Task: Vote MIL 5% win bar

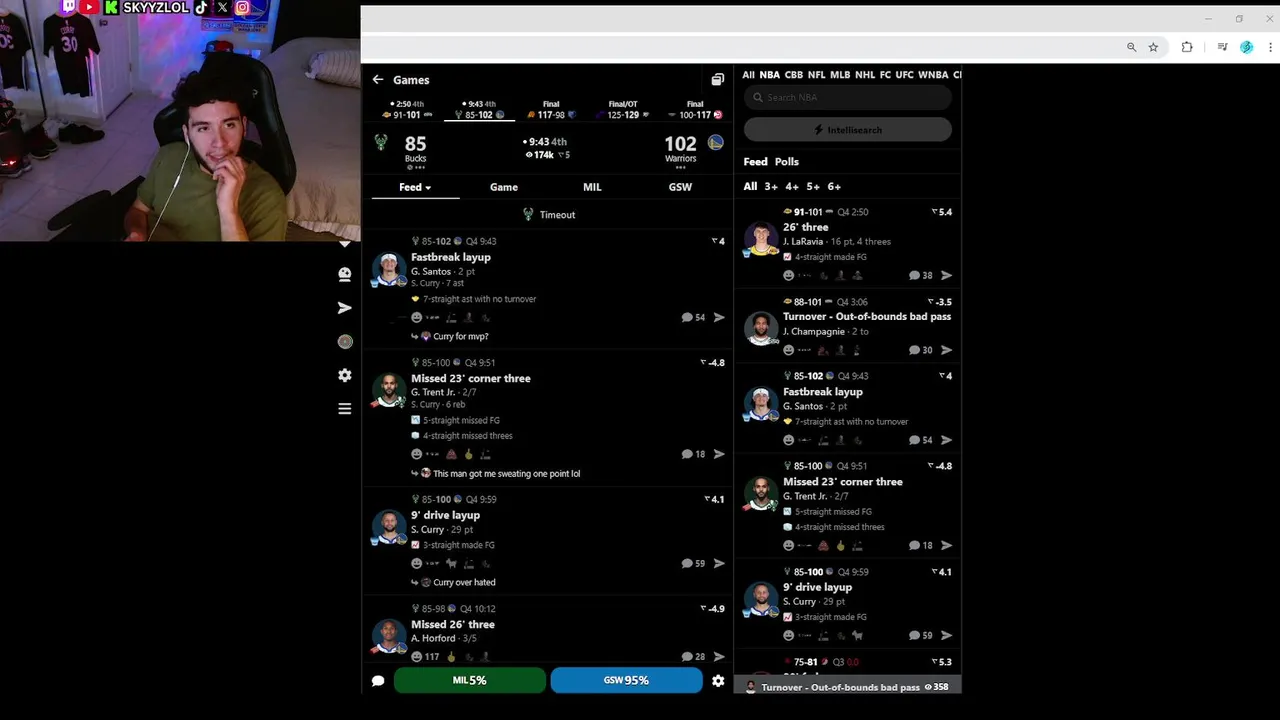Action: [x=470, y=681]
